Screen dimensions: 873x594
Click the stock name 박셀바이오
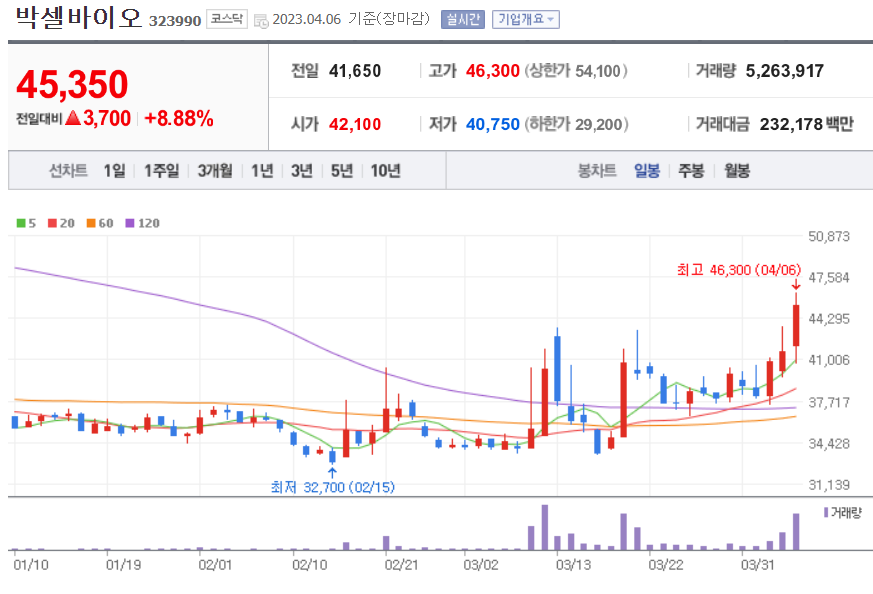pos(79,18)
